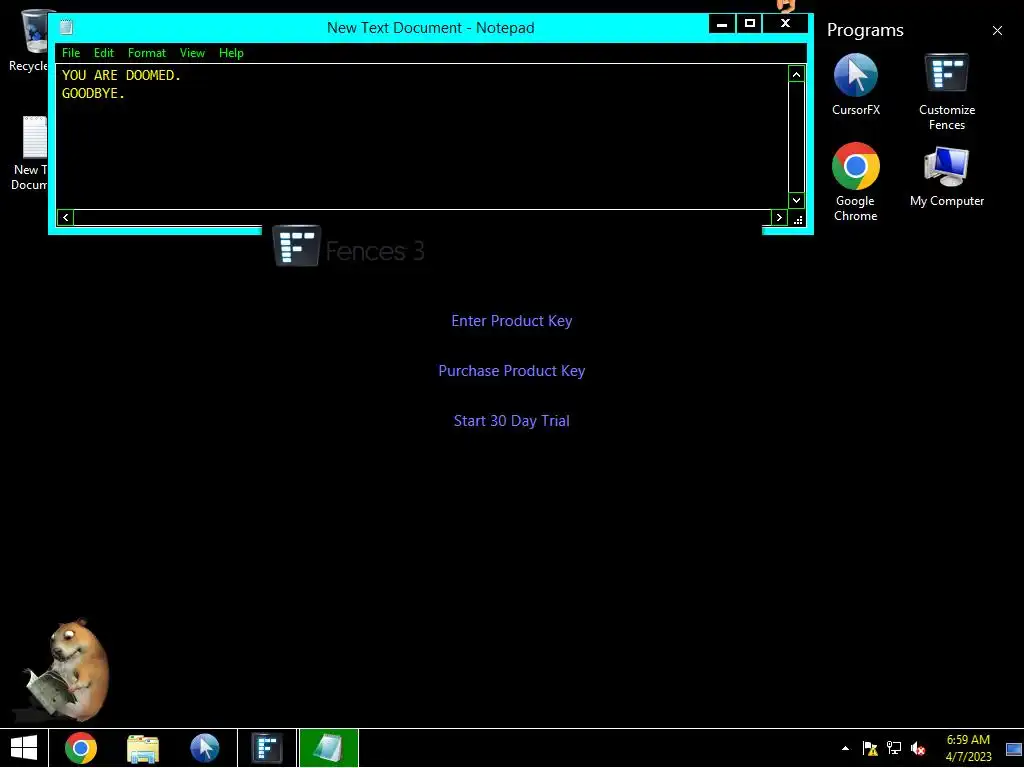Click Notepad title bar document icon
1024x768 pixels.
(66, 27)
